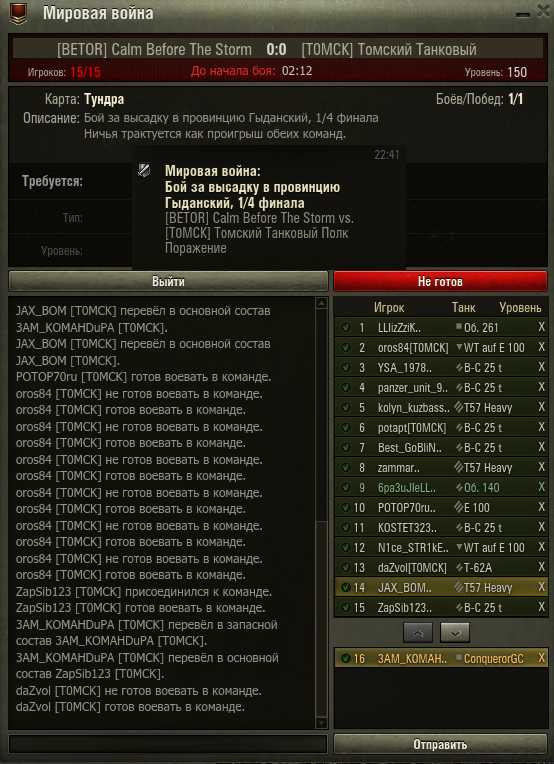Click the chat scrollbar thumb

pos(321,619)
